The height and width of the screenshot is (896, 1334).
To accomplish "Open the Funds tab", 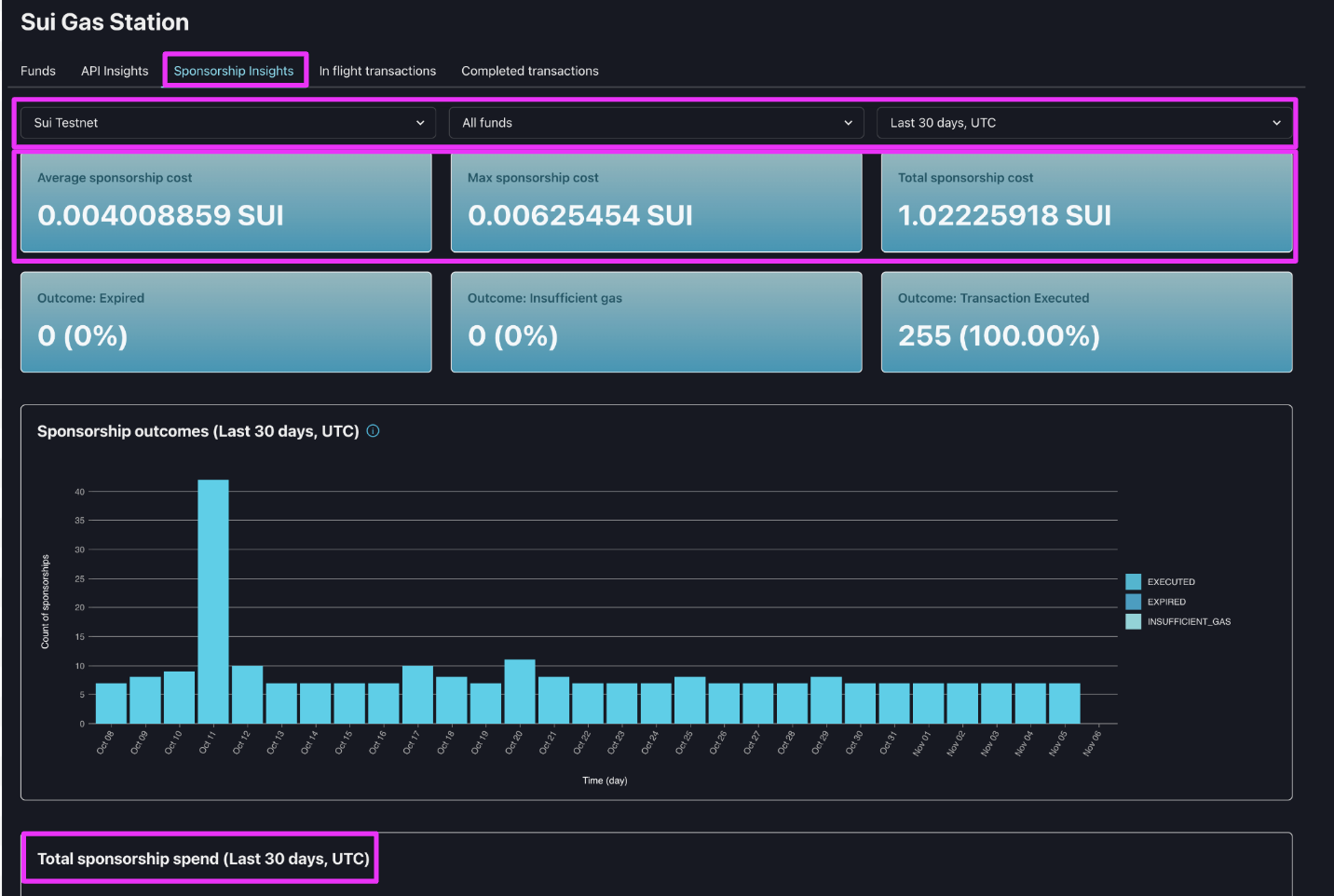I will [38, 71].
